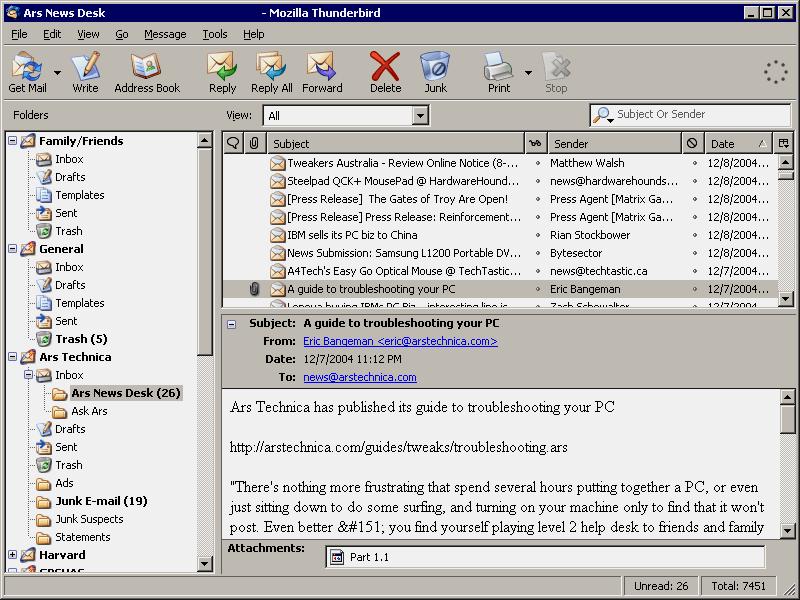Toggle read dot for Steelpad QCK+ message
The width and height of the screenshot is (800, 600).
(537, 181)
